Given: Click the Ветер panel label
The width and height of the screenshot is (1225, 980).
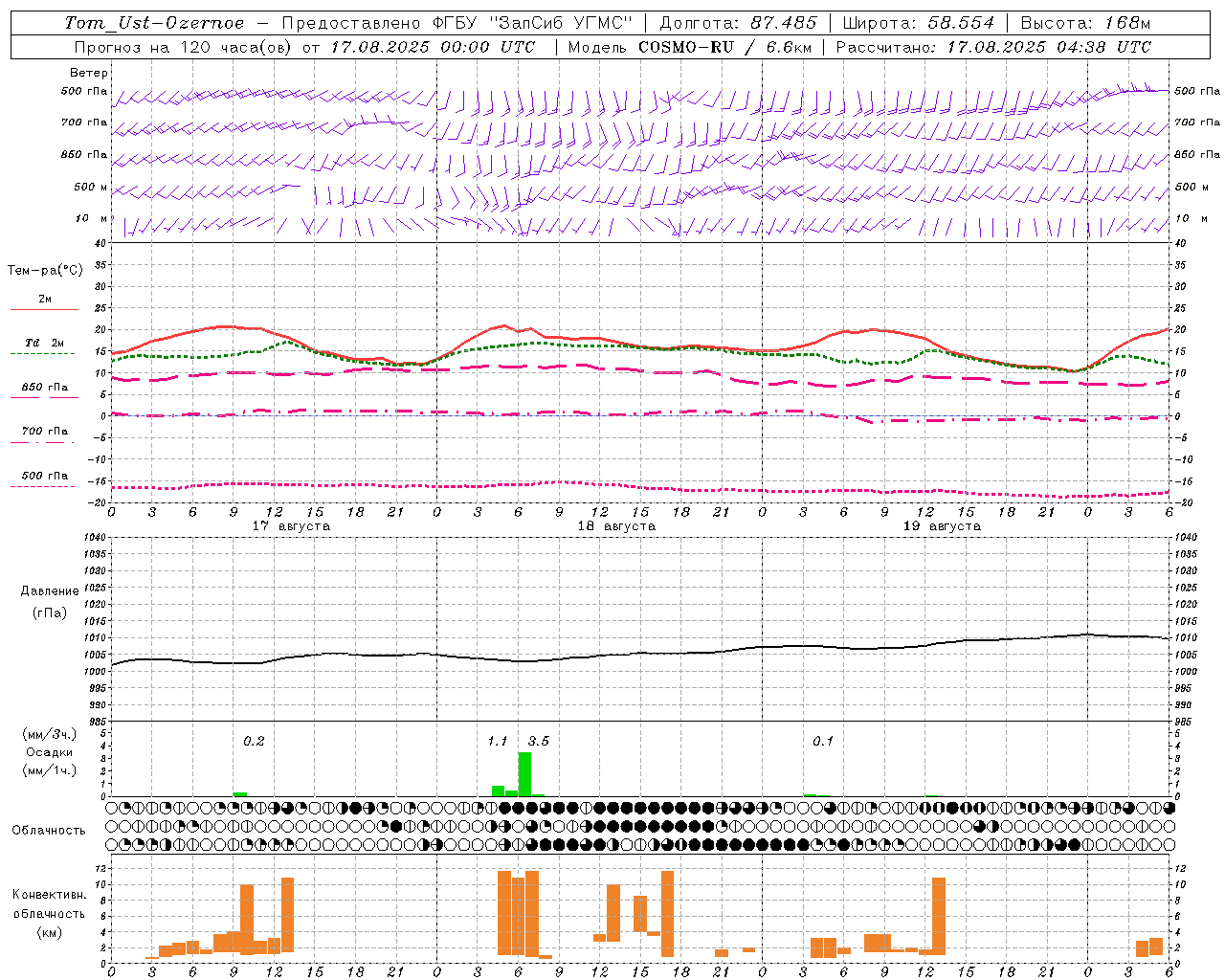Looking at the screenshot, I should tap(89, 73).
